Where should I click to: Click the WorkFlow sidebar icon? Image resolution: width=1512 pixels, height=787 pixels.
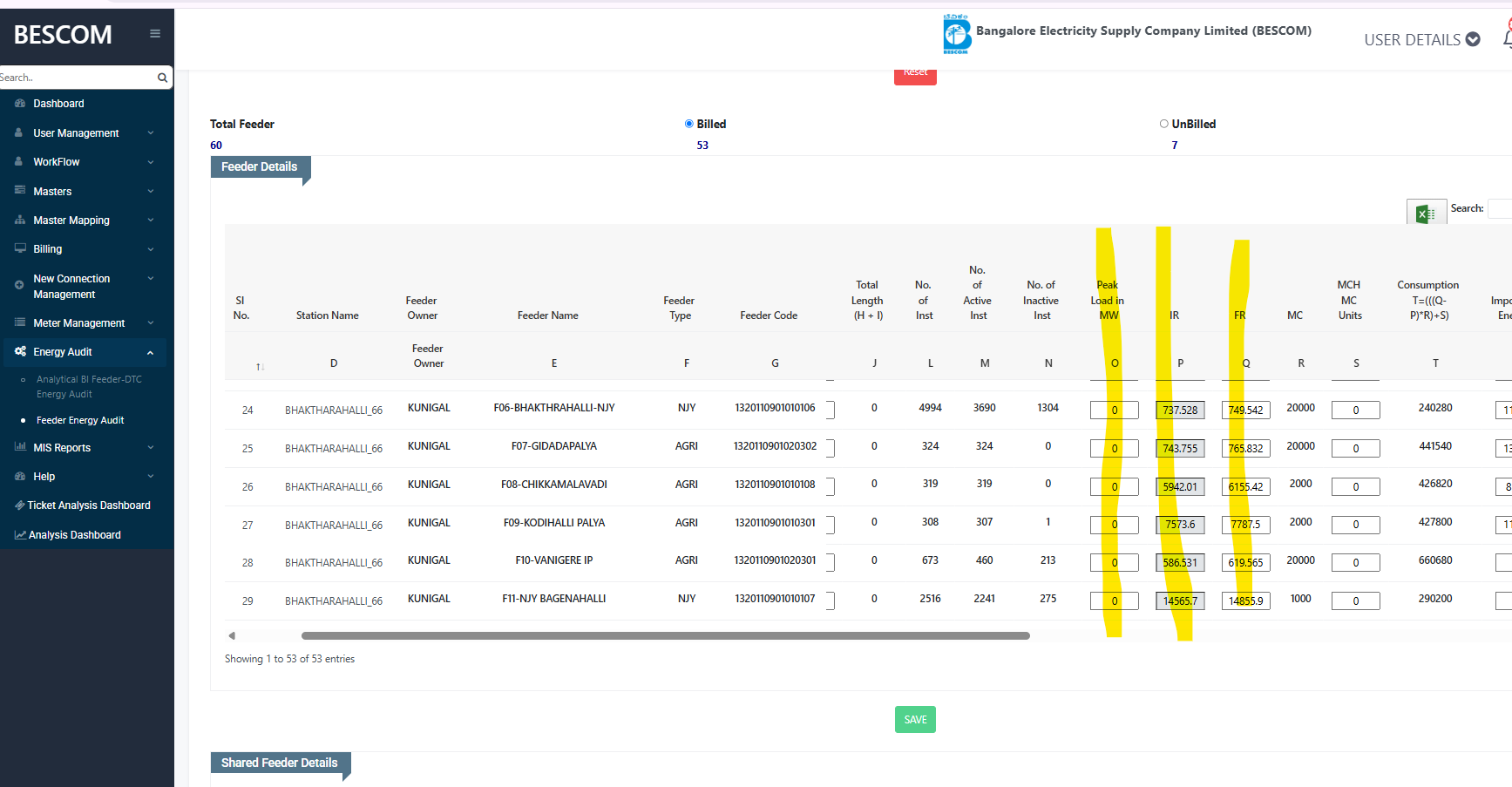19,161
